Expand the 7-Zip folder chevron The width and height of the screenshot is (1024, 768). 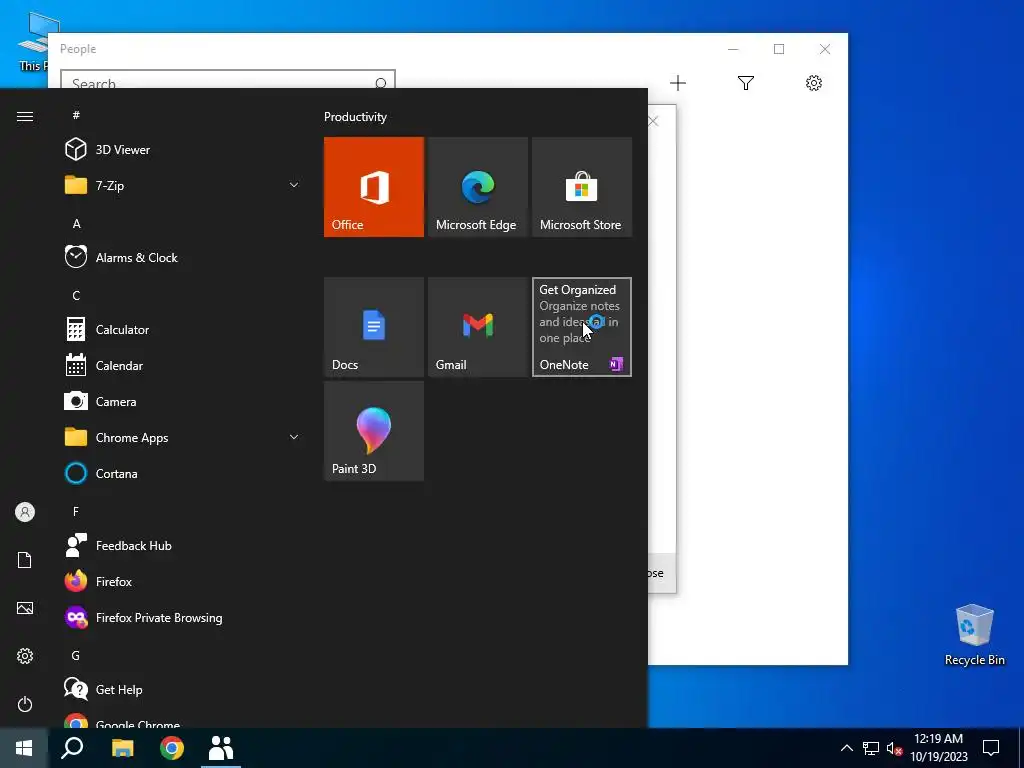point(294,185)
